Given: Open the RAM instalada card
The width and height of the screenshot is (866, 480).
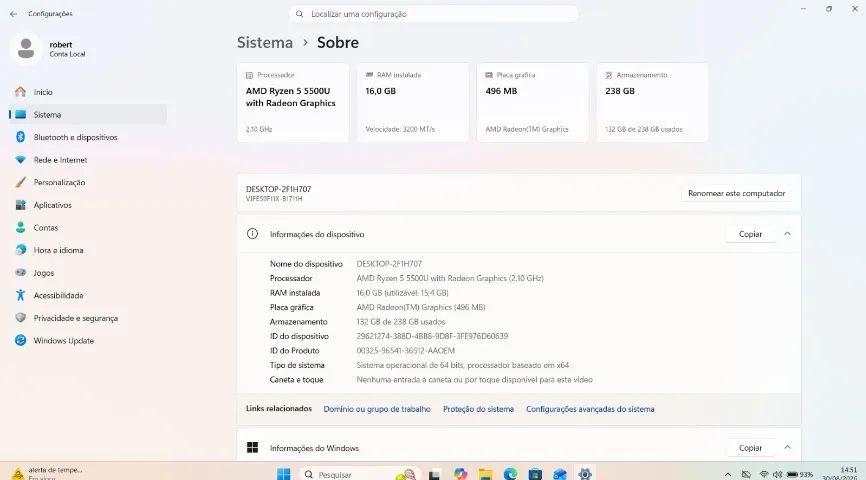Looking at the screenshot, I should 413,102.
